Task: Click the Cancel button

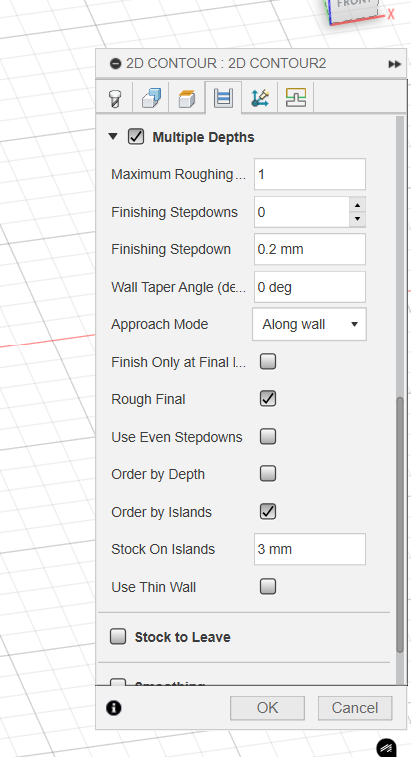Action: (354, 708)
